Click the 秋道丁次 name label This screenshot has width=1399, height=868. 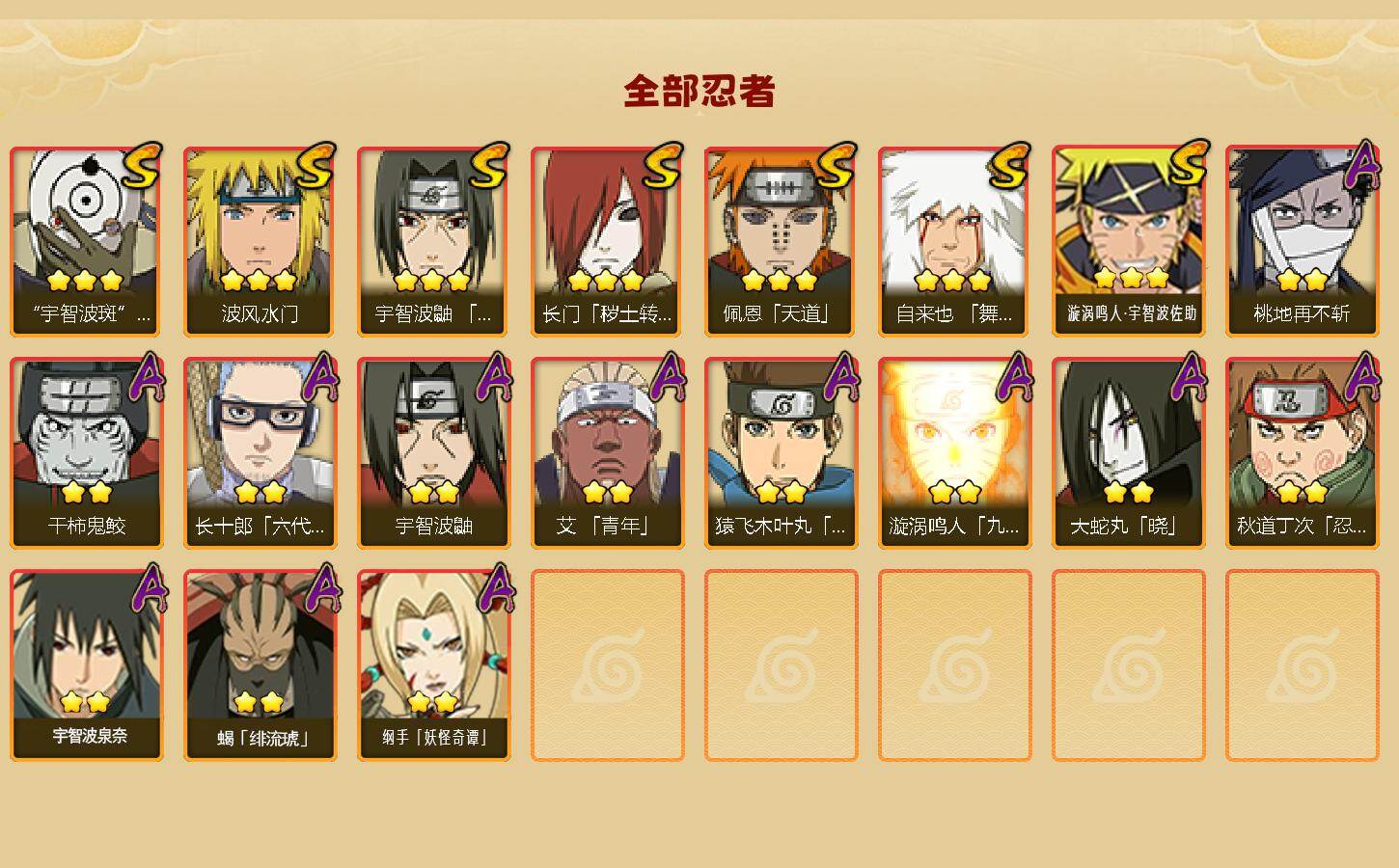click(1302, 527)
